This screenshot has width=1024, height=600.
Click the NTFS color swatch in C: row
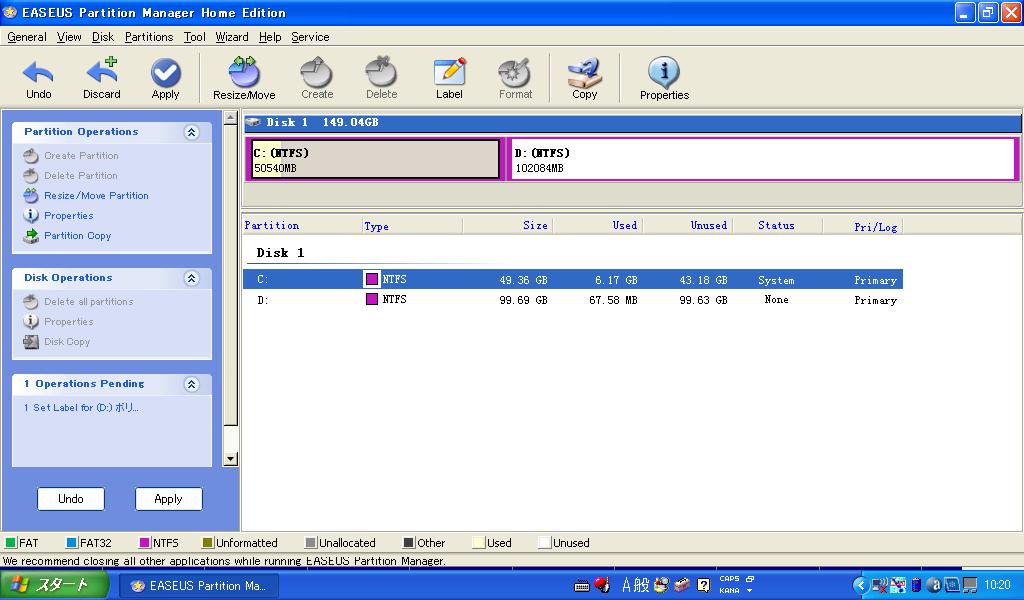tap(372, 279)
